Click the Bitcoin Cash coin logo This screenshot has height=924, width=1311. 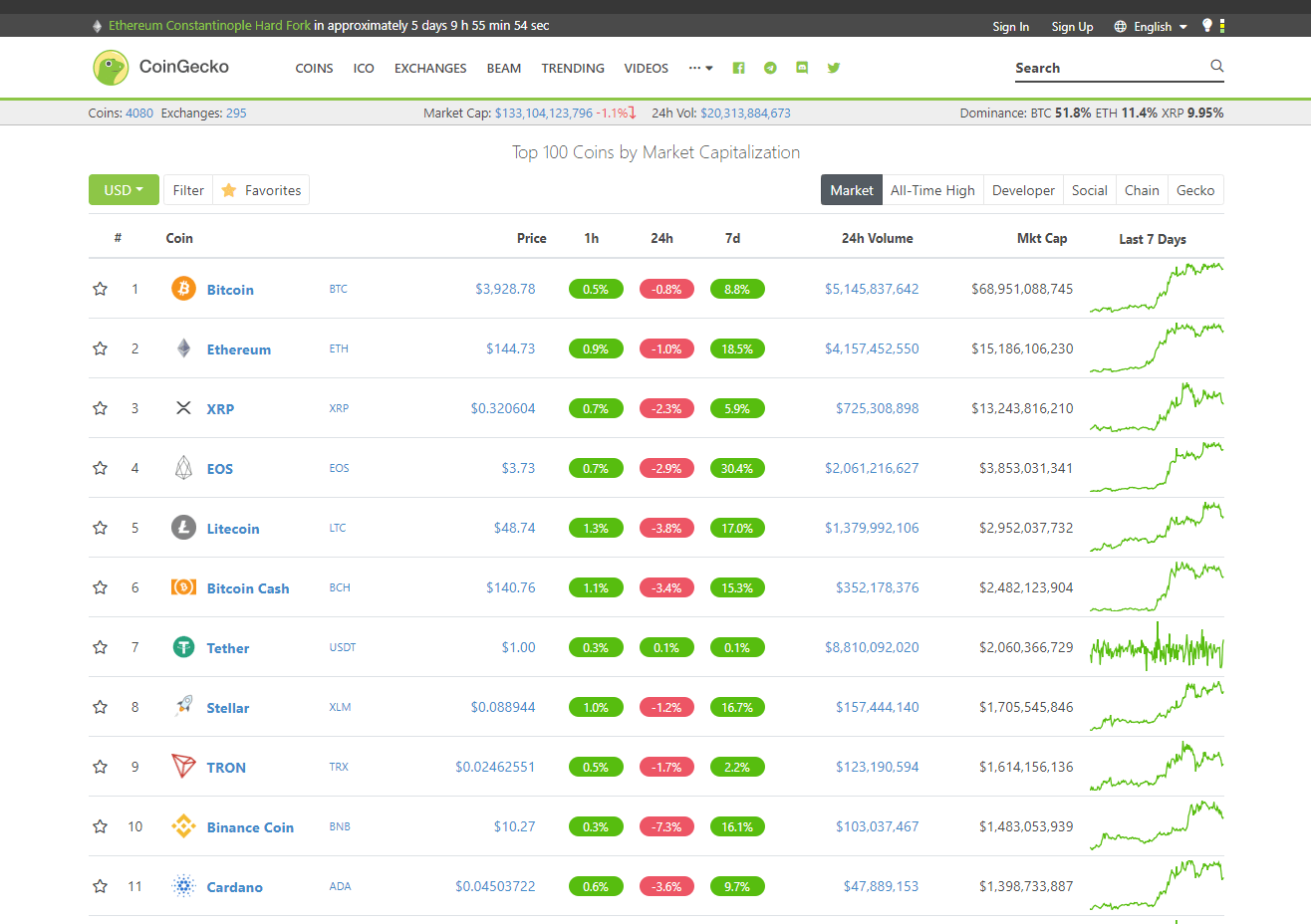(x=183, y=586)
